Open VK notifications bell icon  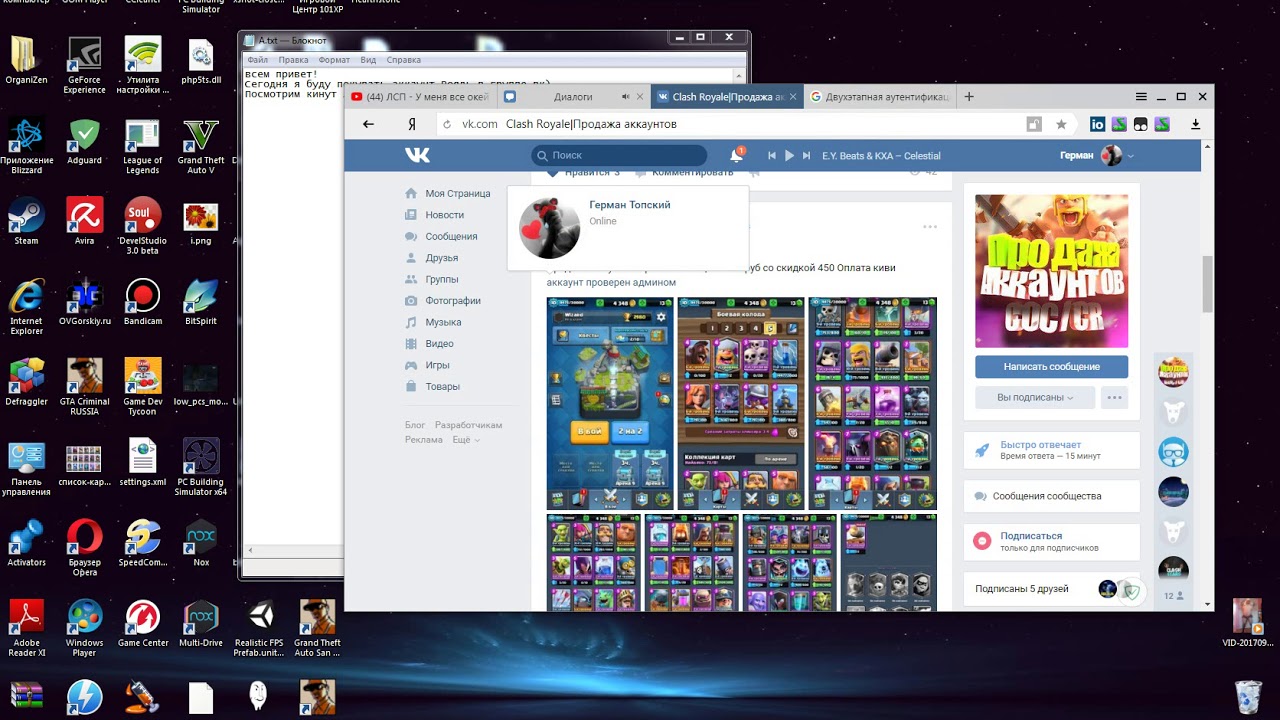tap(737, 155)
